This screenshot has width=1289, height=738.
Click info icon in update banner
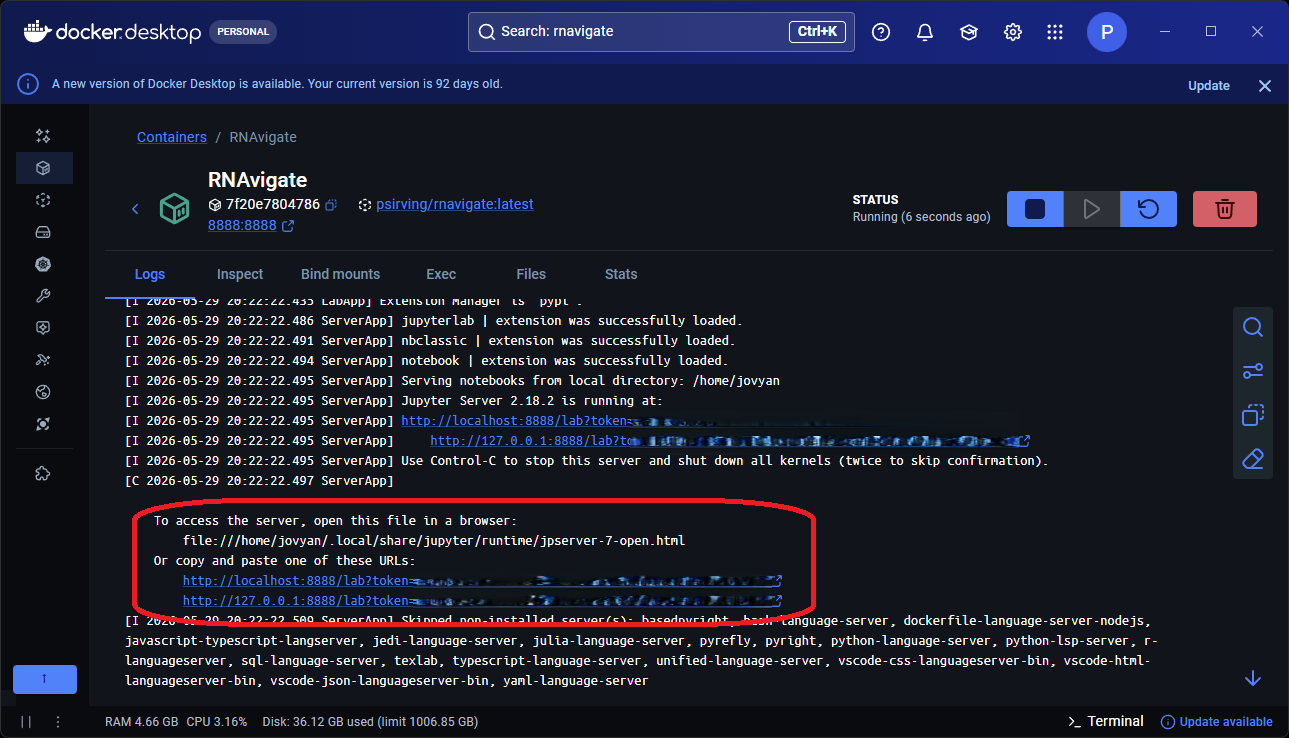[28, 85]
